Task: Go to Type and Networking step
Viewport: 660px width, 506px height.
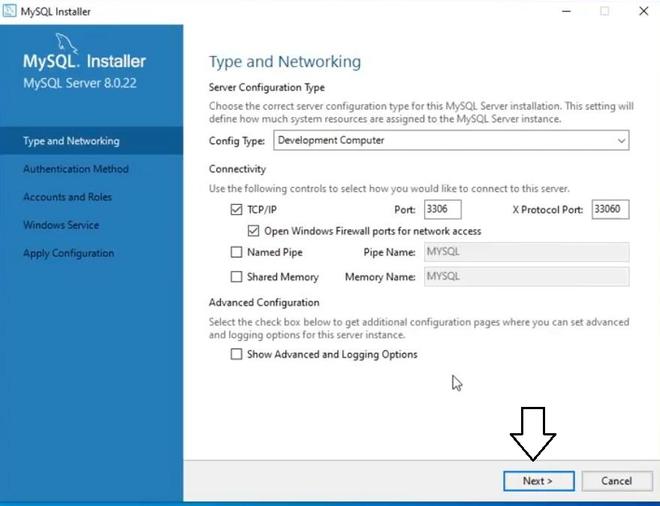Action: 91,141
